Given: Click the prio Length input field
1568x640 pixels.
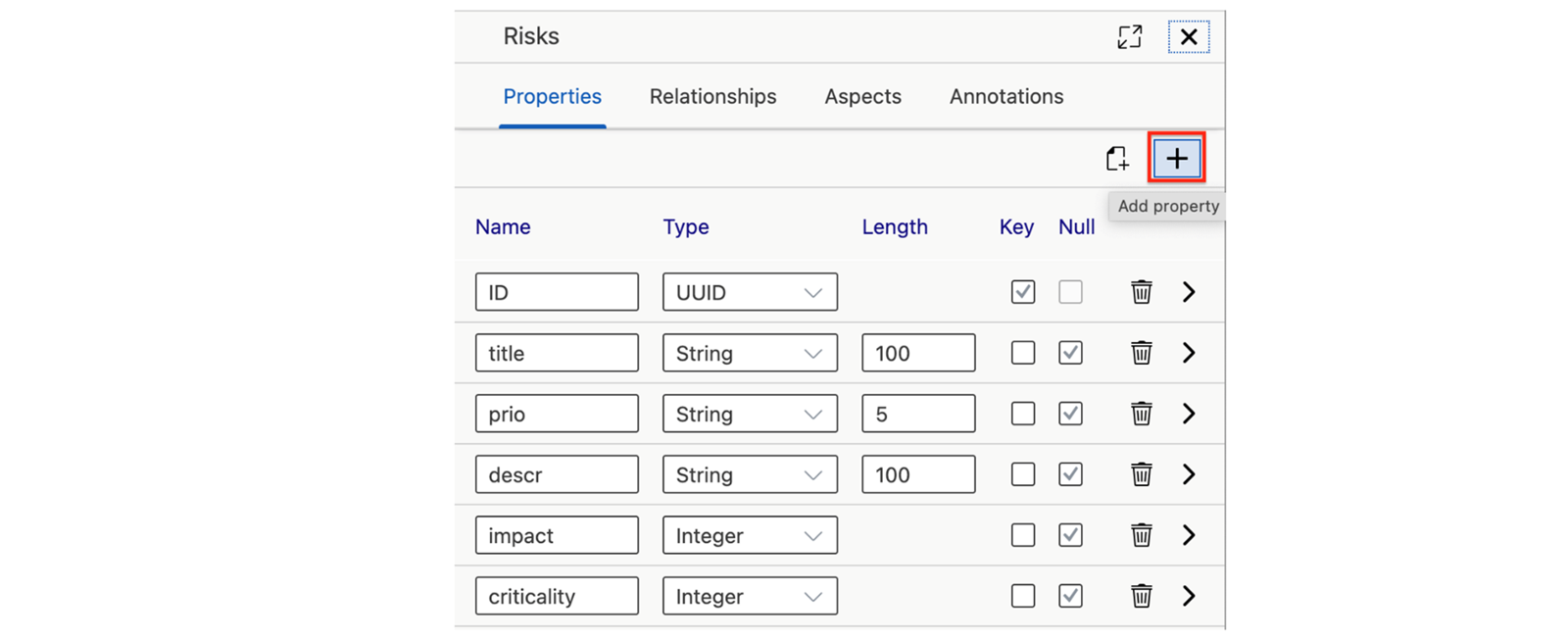Looking at the screenshot, I should 918,414.
